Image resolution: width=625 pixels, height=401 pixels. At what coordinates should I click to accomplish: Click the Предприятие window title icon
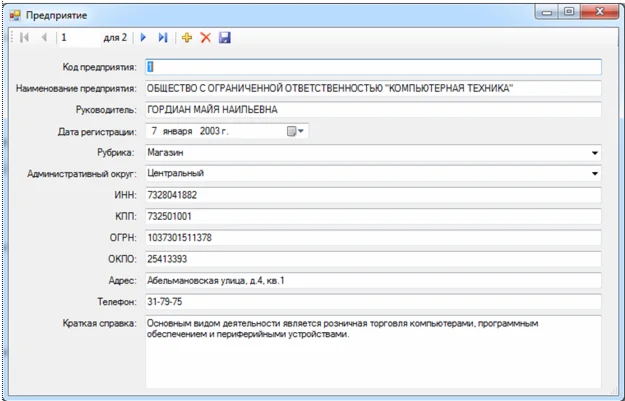click(x=15, y=15)
